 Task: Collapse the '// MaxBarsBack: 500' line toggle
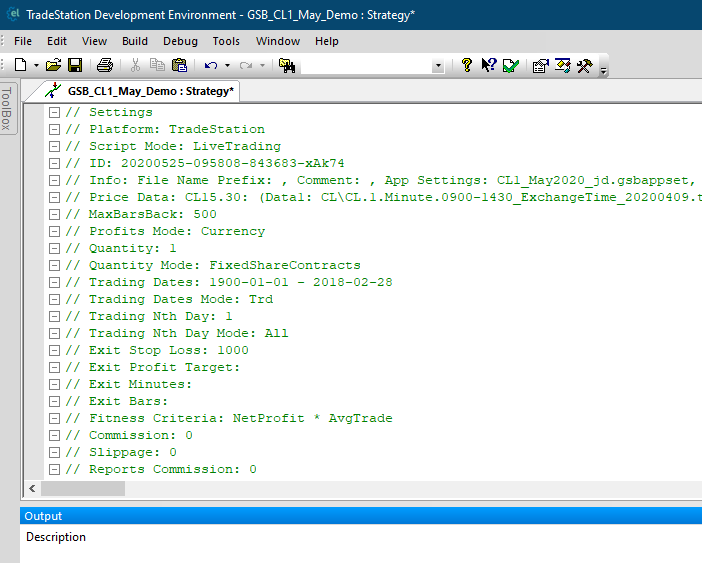click(55, 214)
